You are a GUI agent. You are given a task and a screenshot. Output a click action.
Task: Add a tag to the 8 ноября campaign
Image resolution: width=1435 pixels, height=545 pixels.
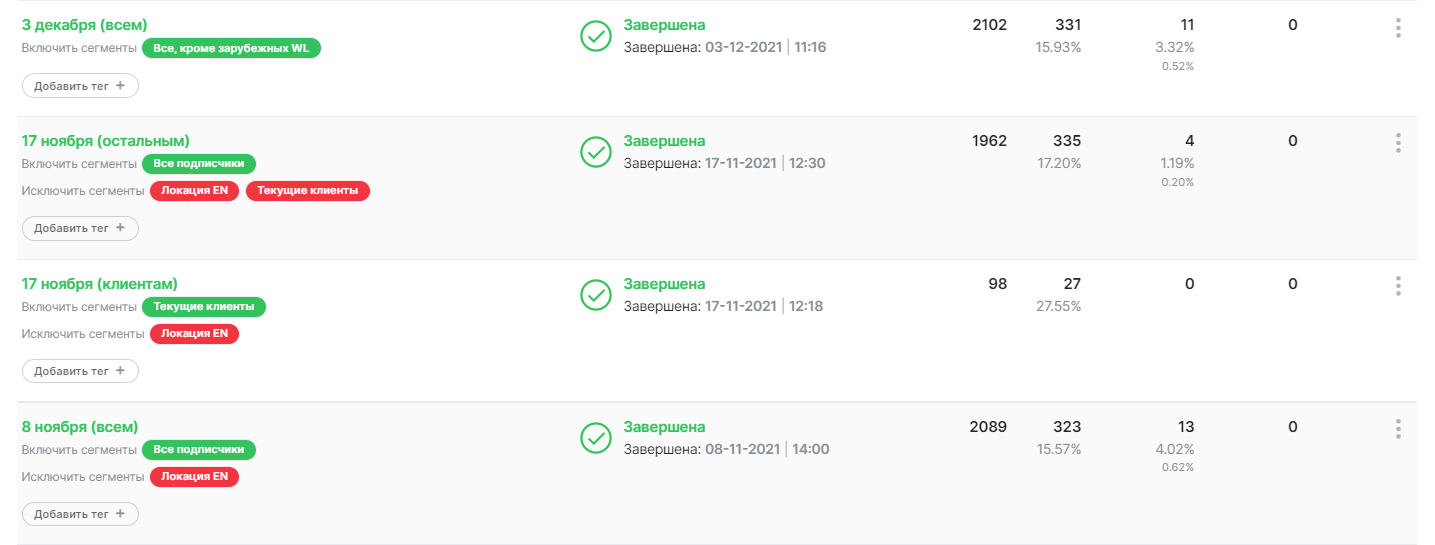coord(80,514)
